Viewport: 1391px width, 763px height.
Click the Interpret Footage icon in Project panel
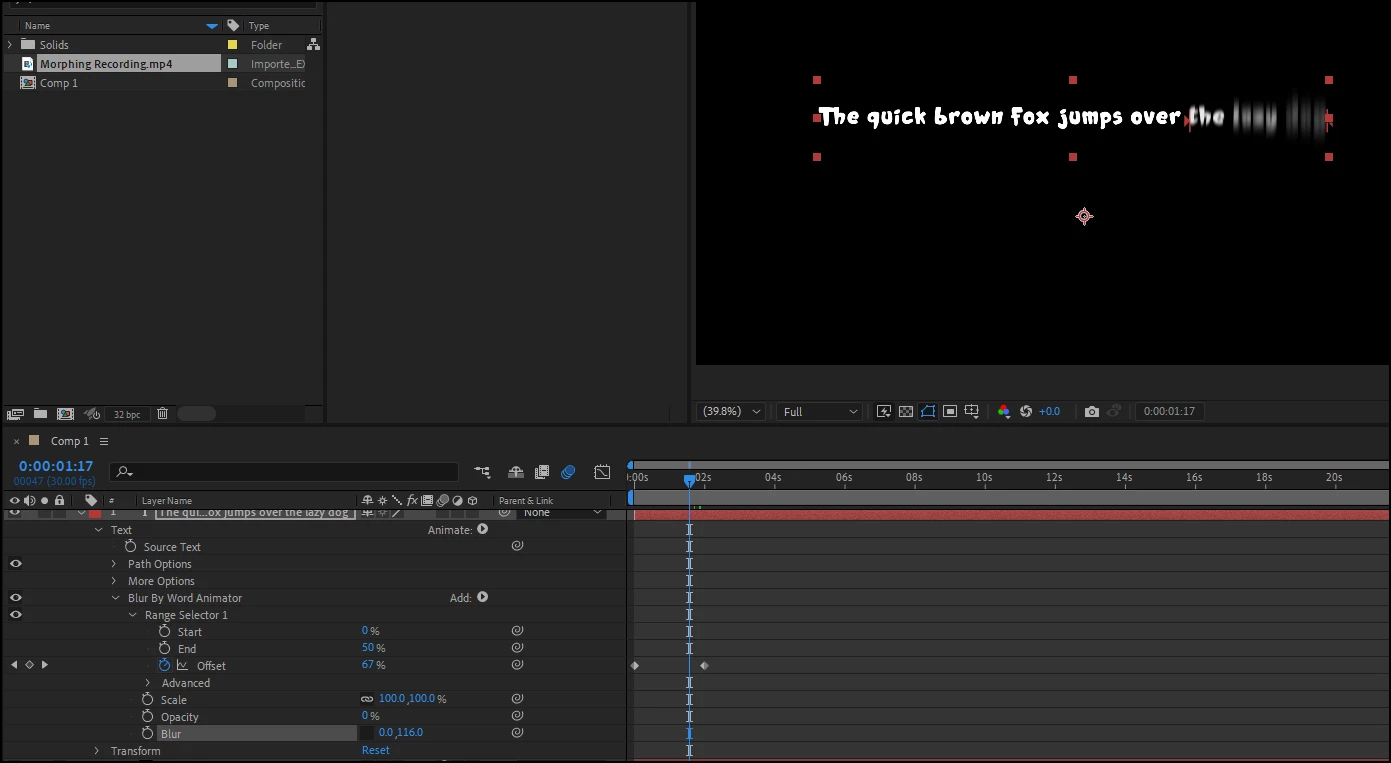[x=15, y=414]
